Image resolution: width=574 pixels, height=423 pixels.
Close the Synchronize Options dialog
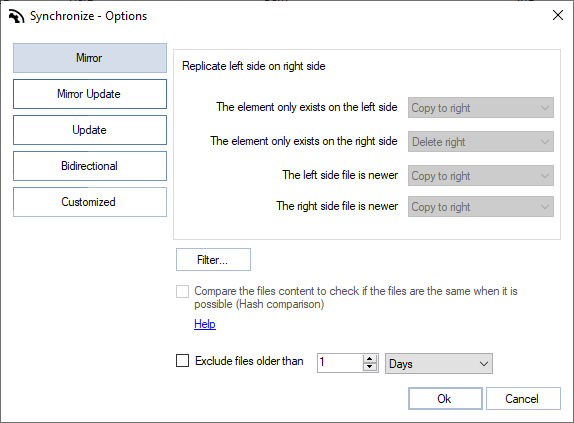(x=558, y=15)
